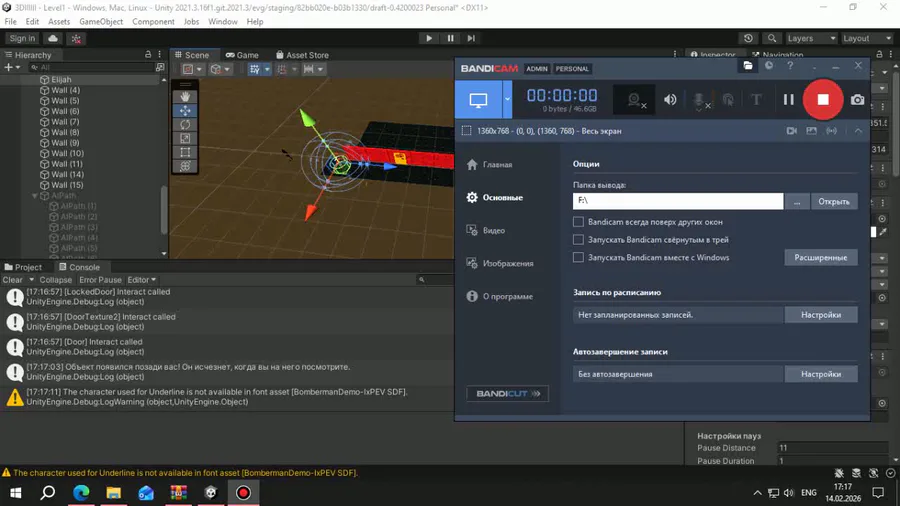Toggle the Bandicam speaker sound icon
The height and width of the screenshot is (506, 900).
(670, 99)
